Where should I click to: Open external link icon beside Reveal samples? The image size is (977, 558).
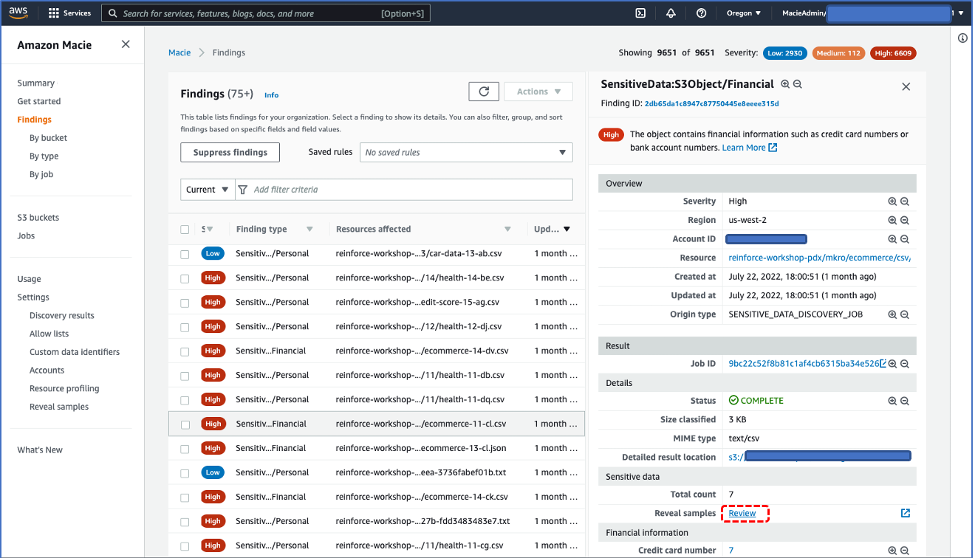(905, 513)
